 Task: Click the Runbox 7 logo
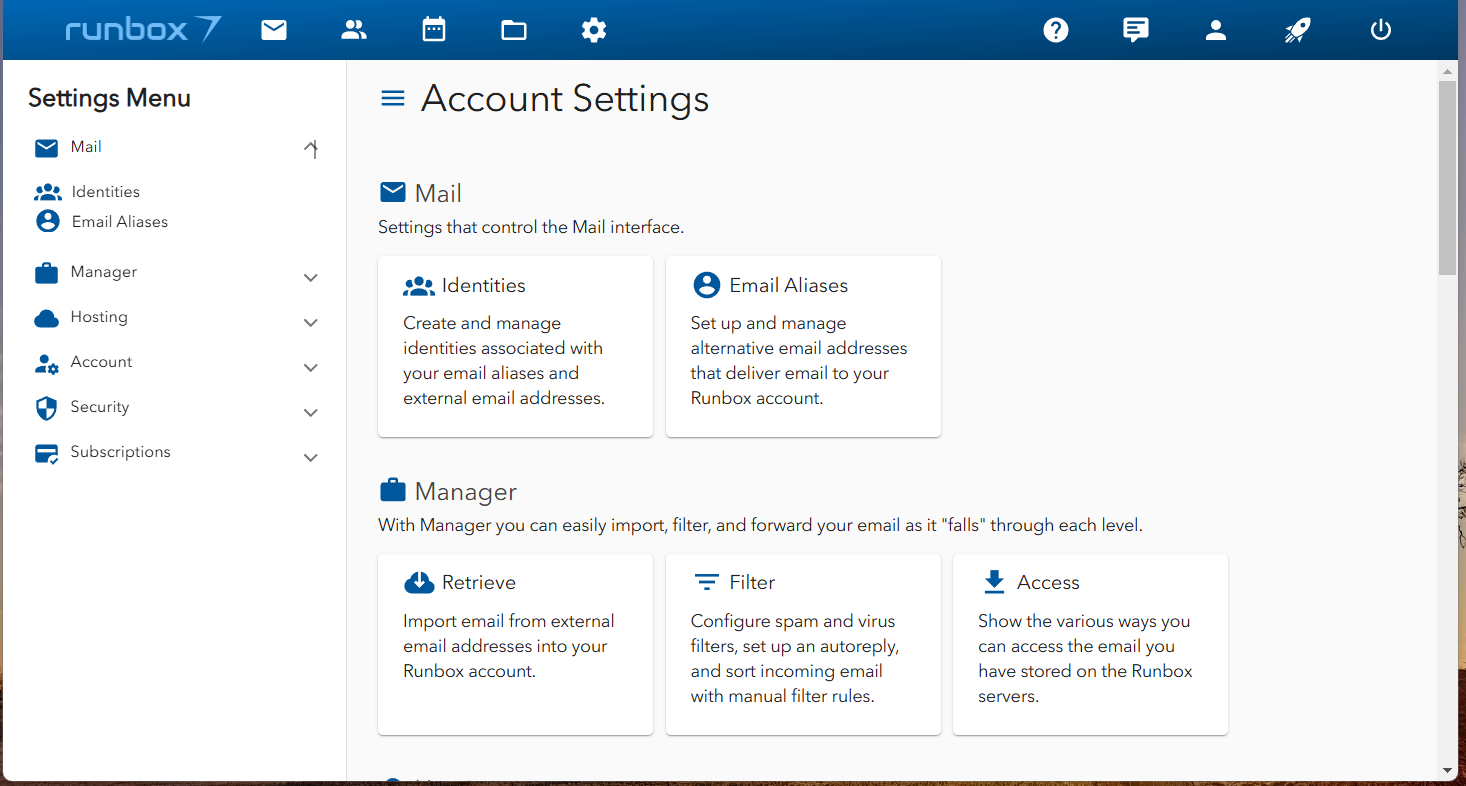[144, 29]
